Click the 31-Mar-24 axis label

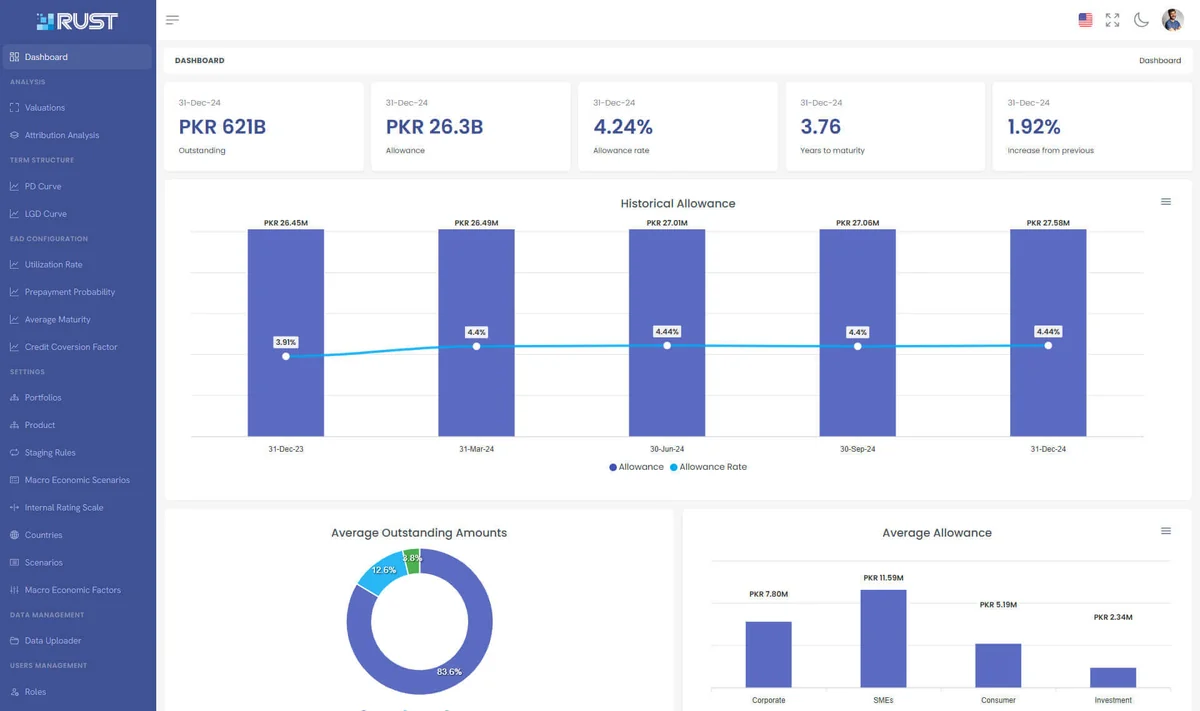pyautogui.click(x=476, y=449)
